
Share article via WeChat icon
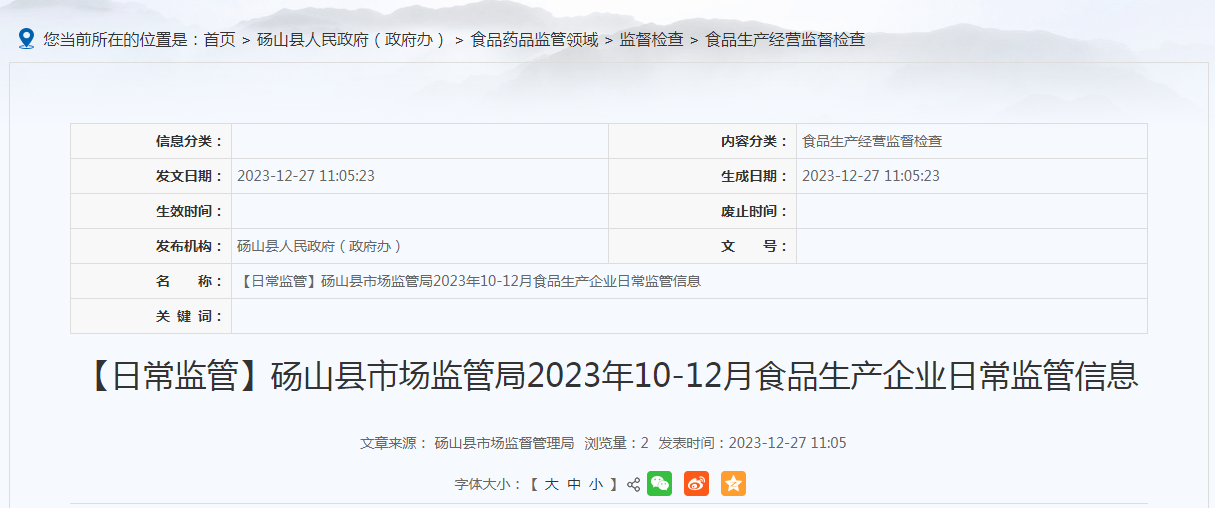pyautogui.click(x=659, y=484)
